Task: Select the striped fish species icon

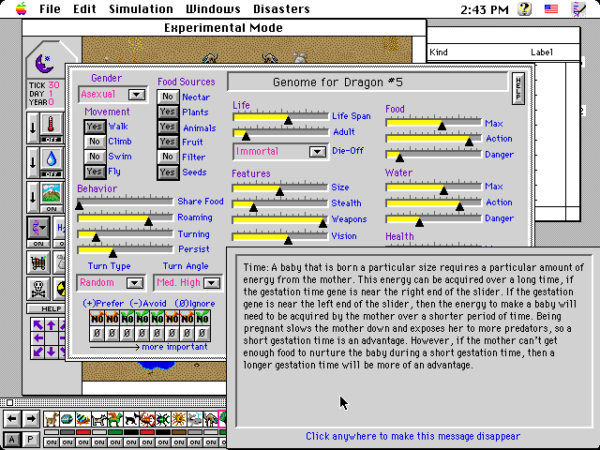Action: [83, 419]
